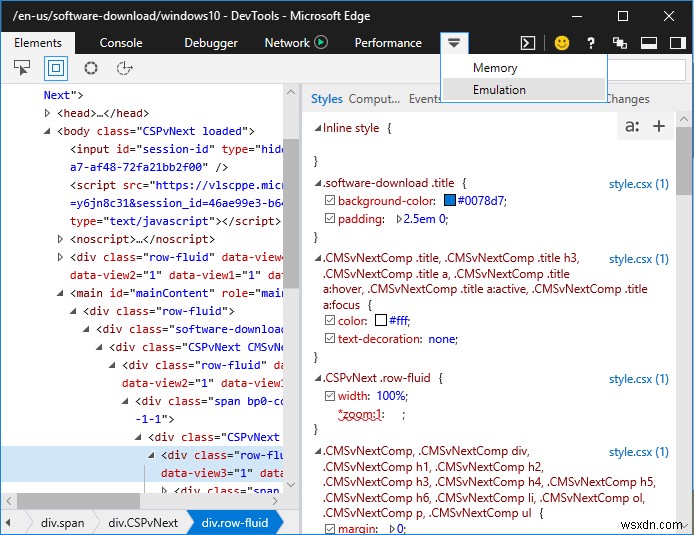Collapse the Inline style rule section
694x535 pixels.
click(x=318, y=128)
